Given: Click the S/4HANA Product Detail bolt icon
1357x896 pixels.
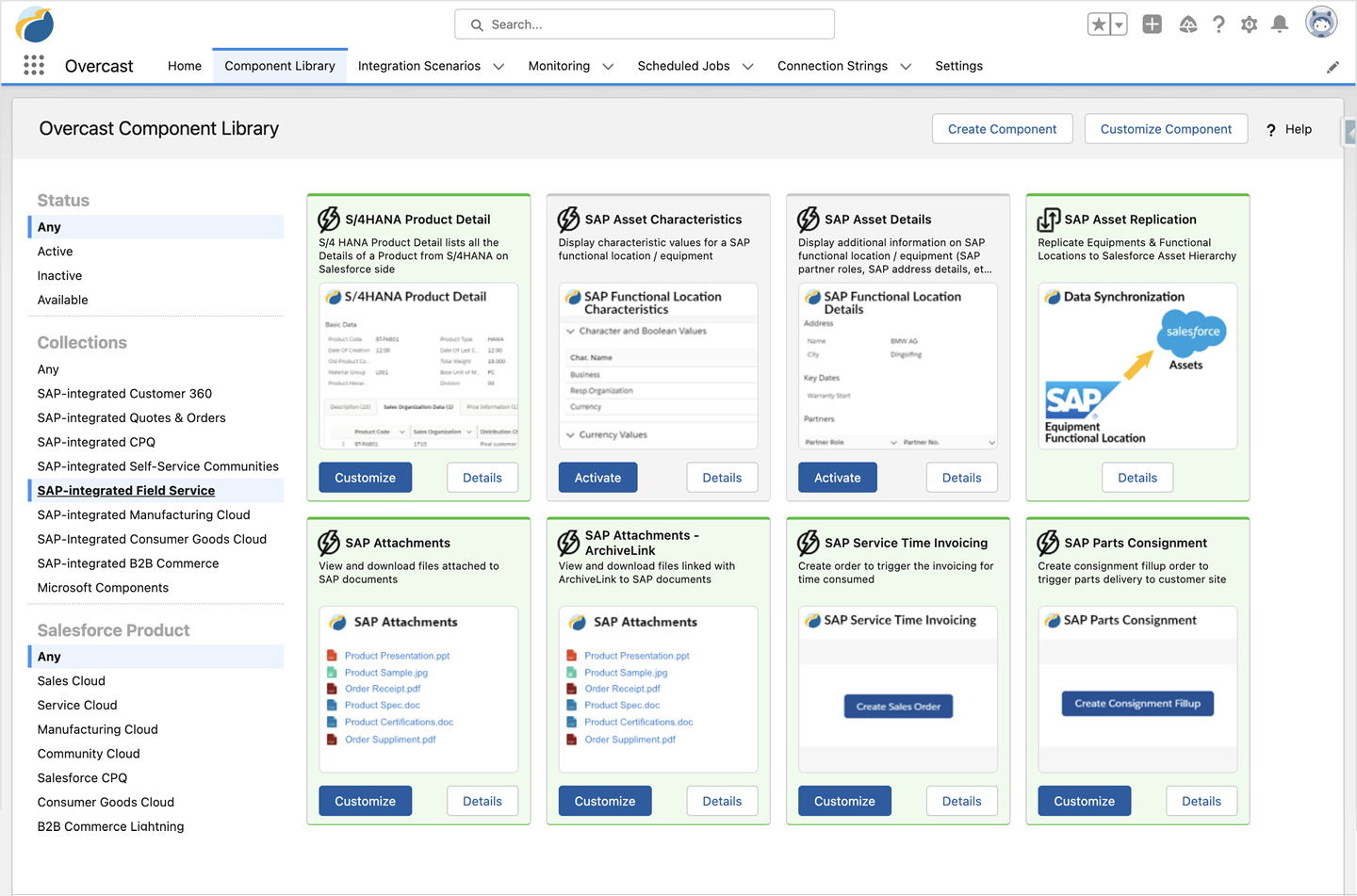Looking at the screenshot, I should coord(329,220).
